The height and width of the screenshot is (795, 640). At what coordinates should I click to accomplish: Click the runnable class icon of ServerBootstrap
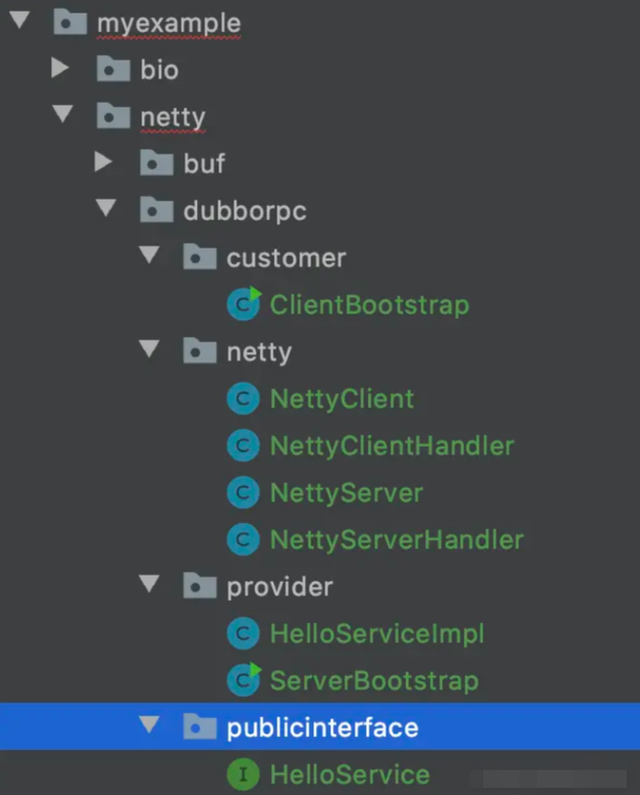pos(244,679)
